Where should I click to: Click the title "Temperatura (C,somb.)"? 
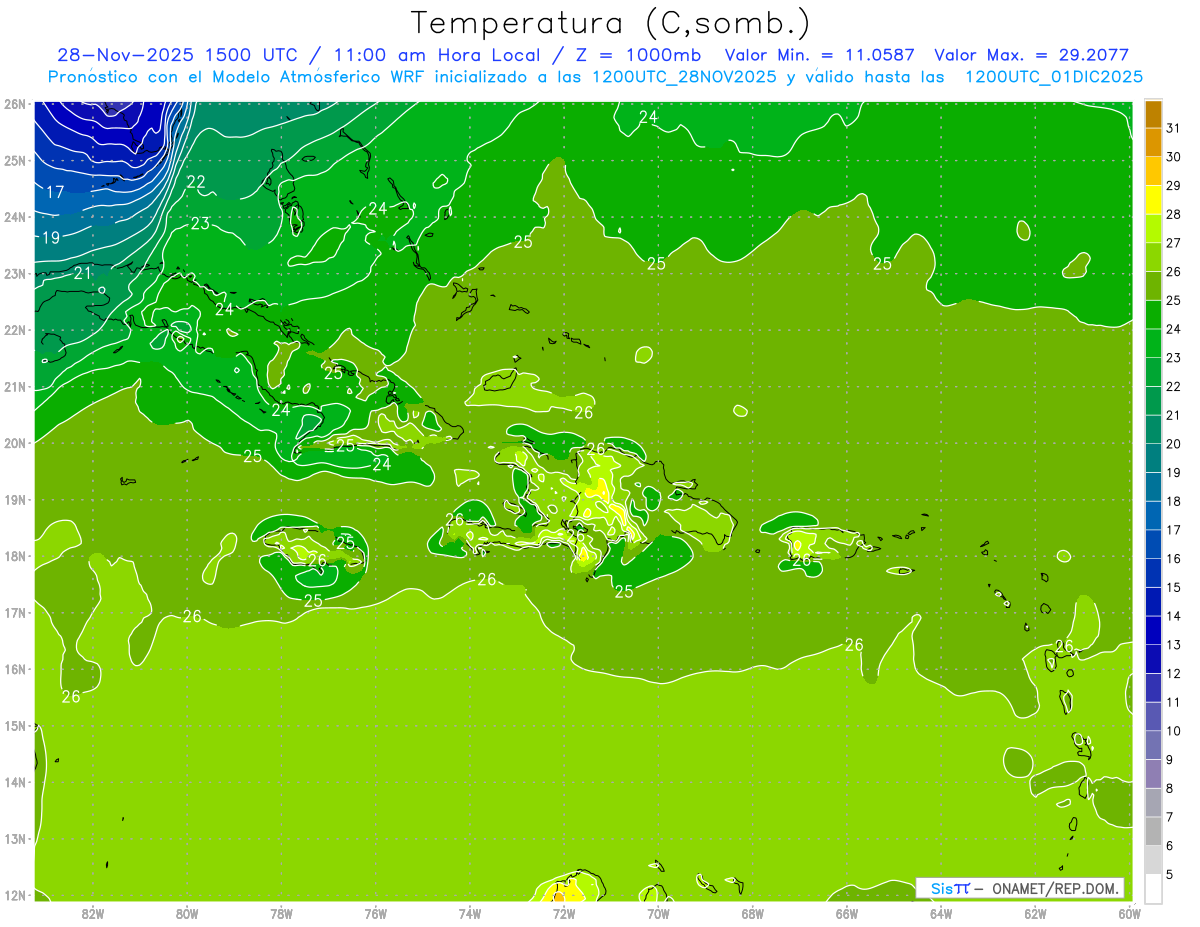pyautogui.click(x=611, y=23)
